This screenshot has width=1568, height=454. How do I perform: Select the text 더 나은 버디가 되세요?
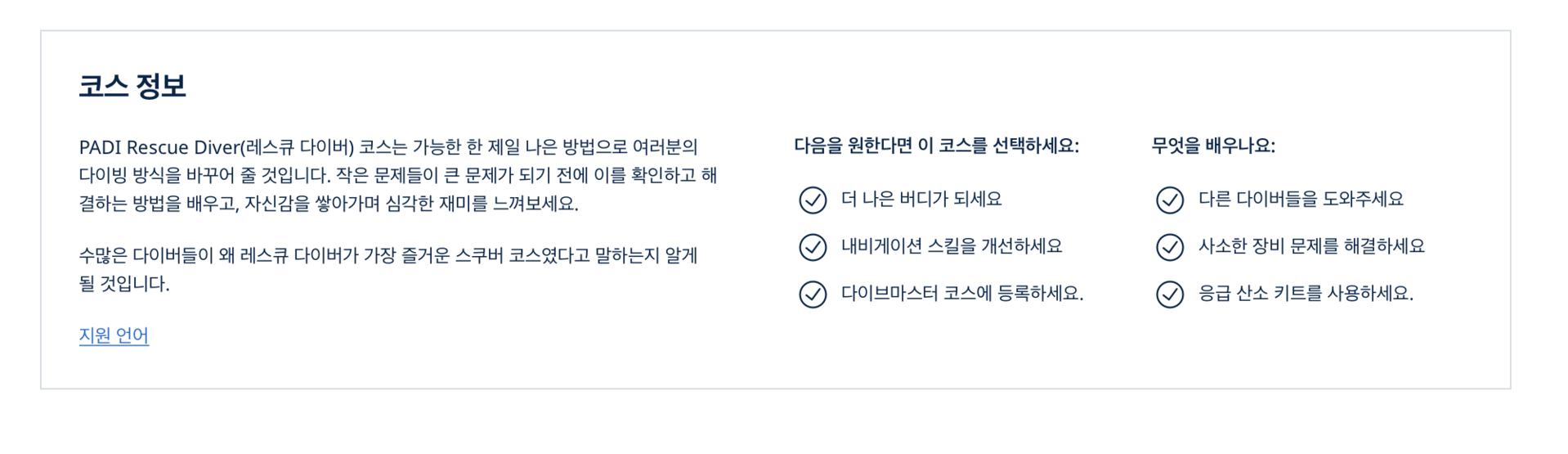(x=921, y=199)
